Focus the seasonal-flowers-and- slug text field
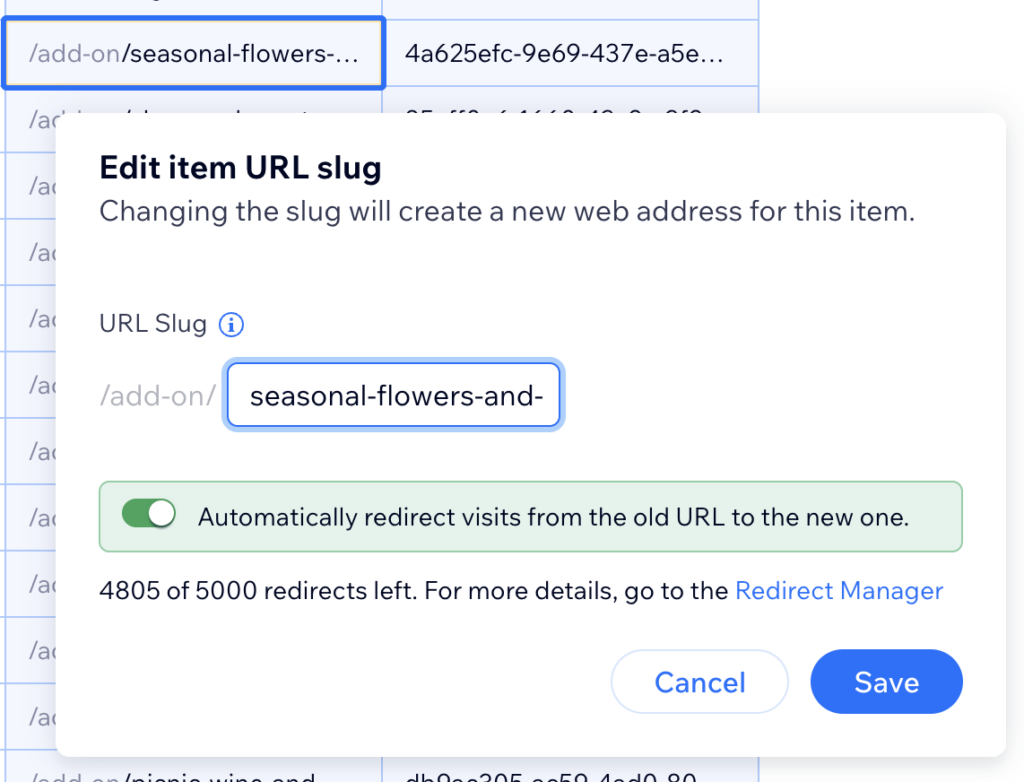 pyautogui.click(x=394, y=395)
